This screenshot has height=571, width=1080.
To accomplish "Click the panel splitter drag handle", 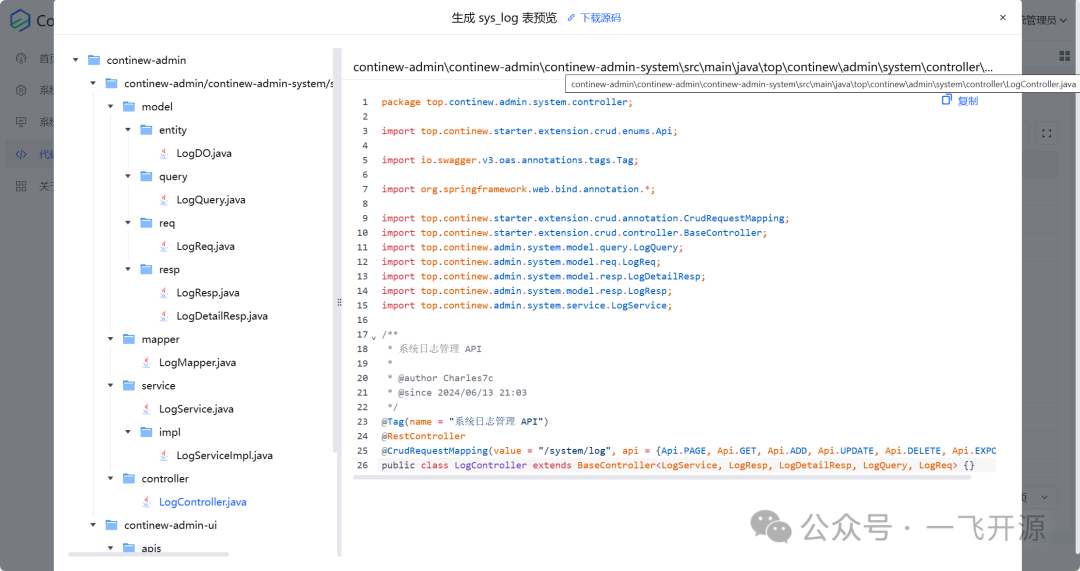I will click(x=339, y=301).
